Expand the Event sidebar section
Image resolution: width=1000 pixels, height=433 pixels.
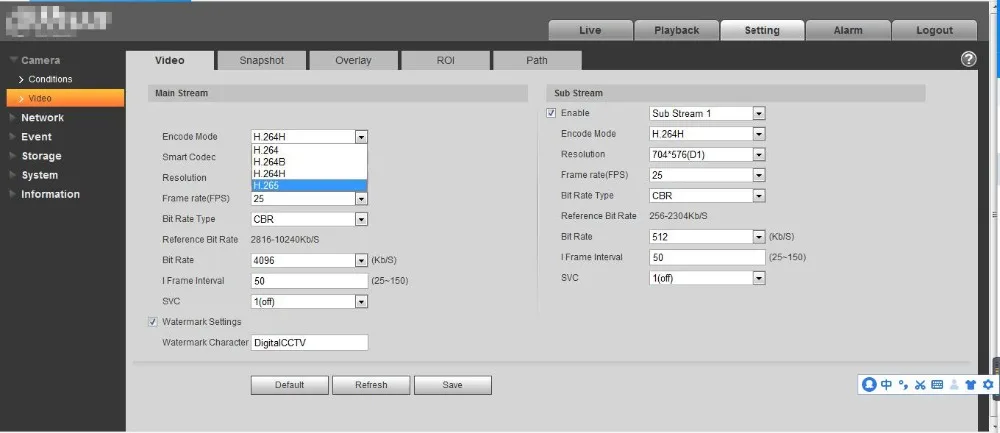(x=36, y=136)
